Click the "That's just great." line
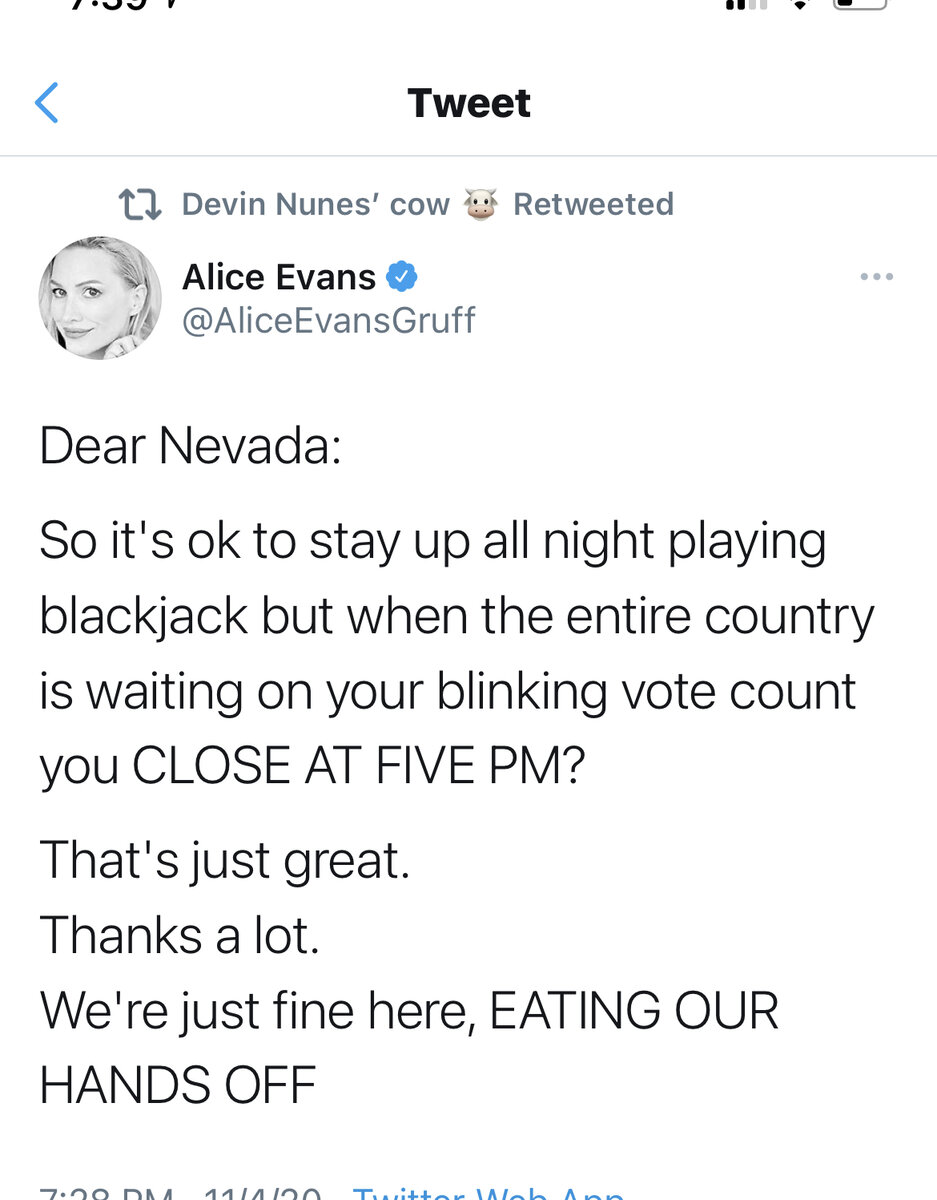 (225, 860)
